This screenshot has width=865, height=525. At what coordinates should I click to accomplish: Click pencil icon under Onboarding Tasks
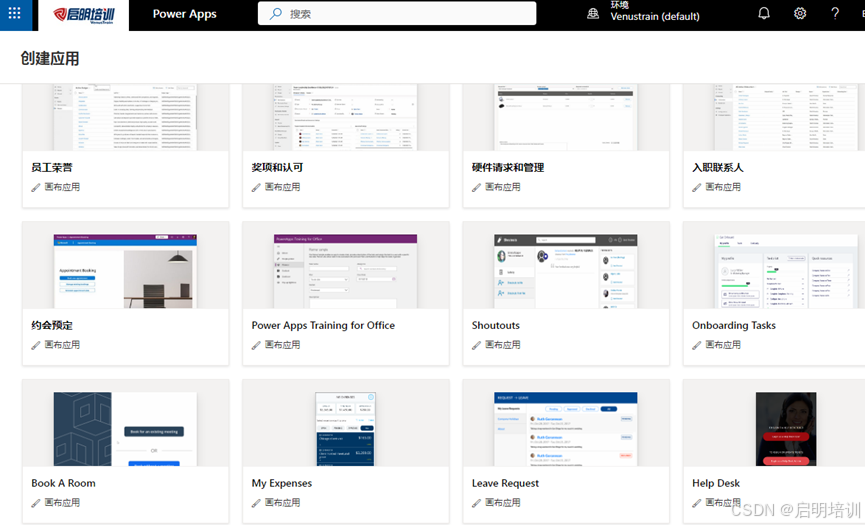[x=697, y=345]
